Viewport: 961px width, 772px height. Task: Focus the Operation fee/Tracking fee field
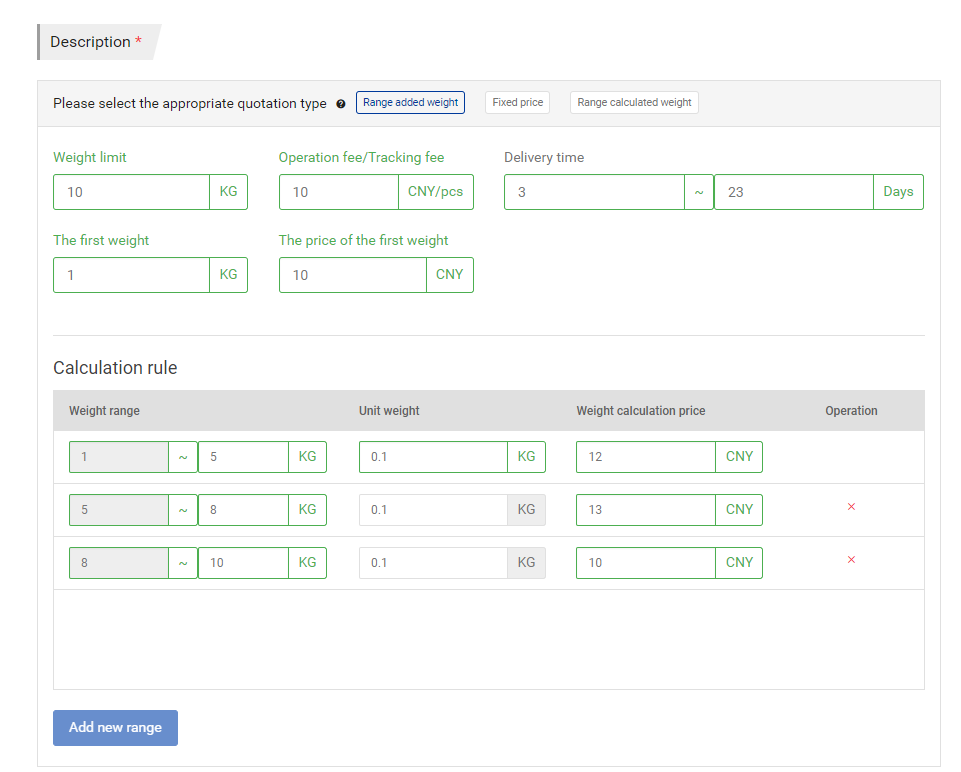point(338,192)
